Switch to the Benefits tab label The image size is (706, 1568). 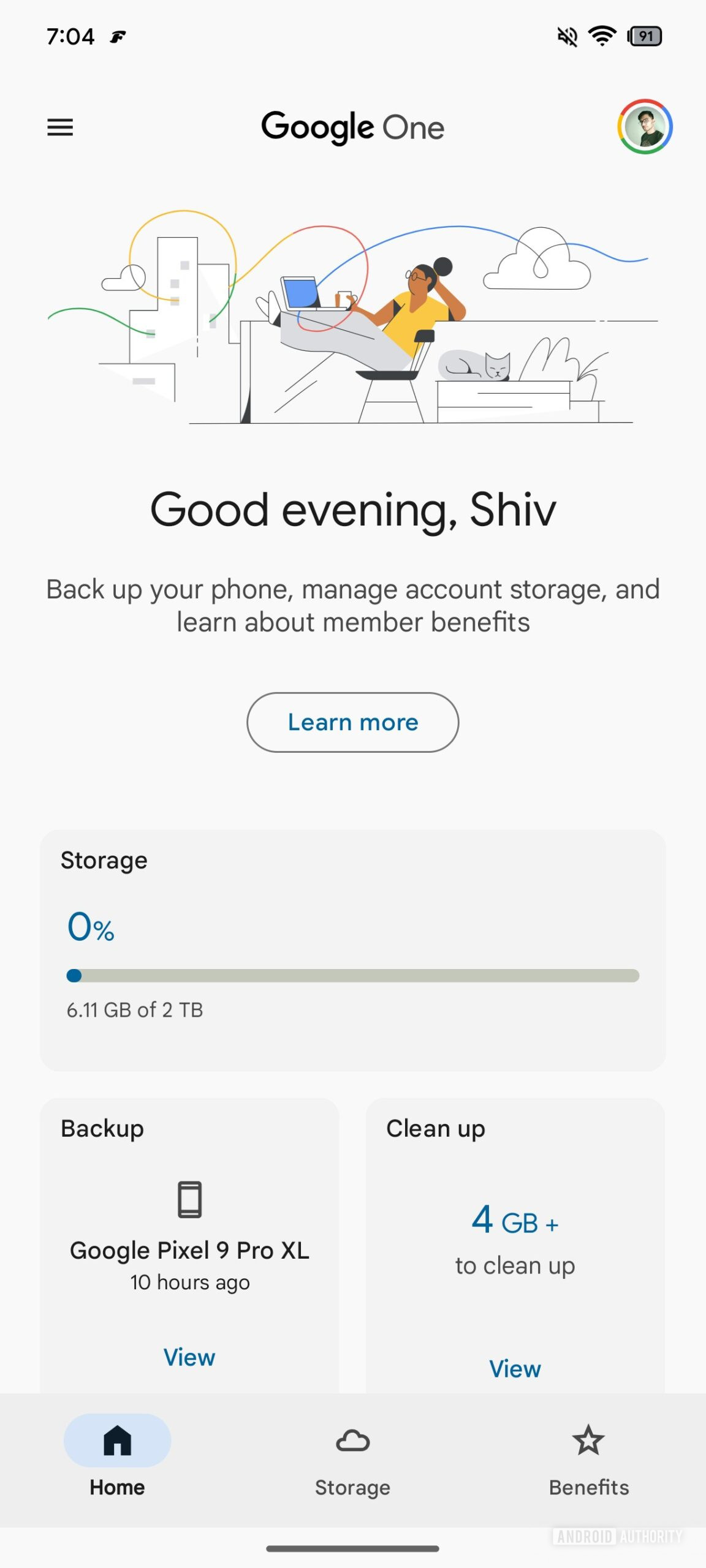point(588,1487)
